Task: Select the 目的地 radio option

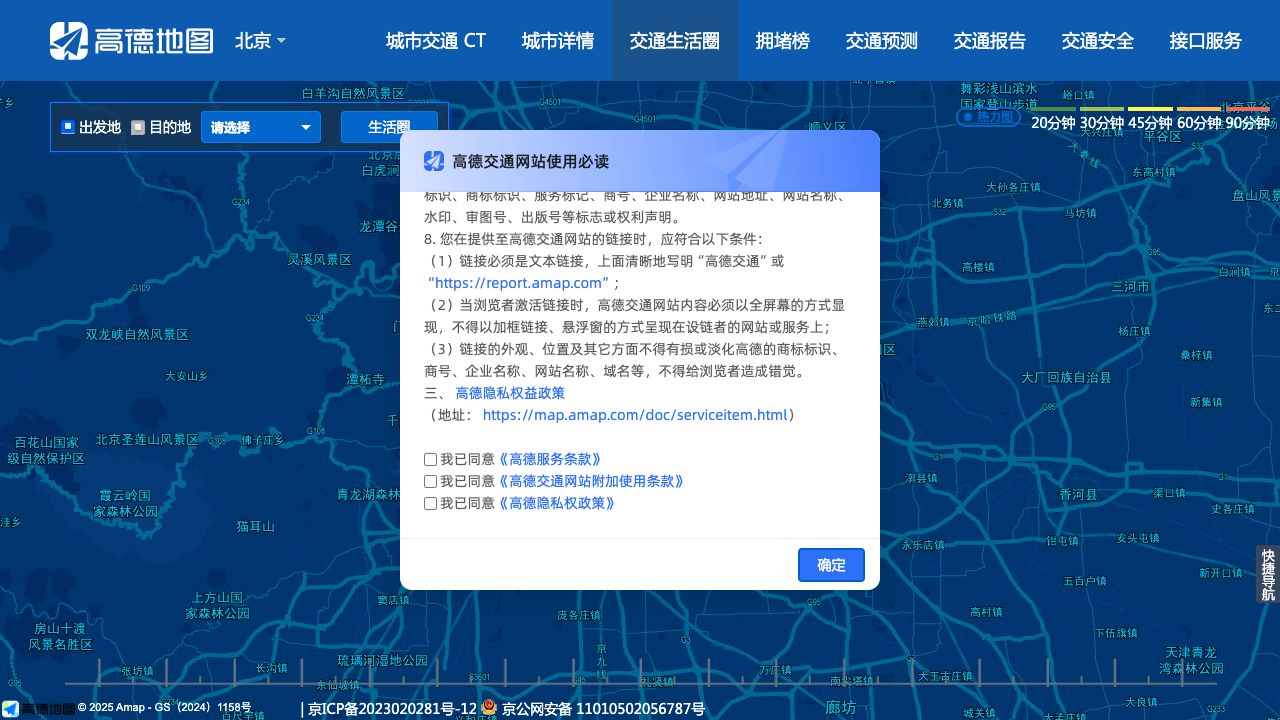Action: pos(138,127)
